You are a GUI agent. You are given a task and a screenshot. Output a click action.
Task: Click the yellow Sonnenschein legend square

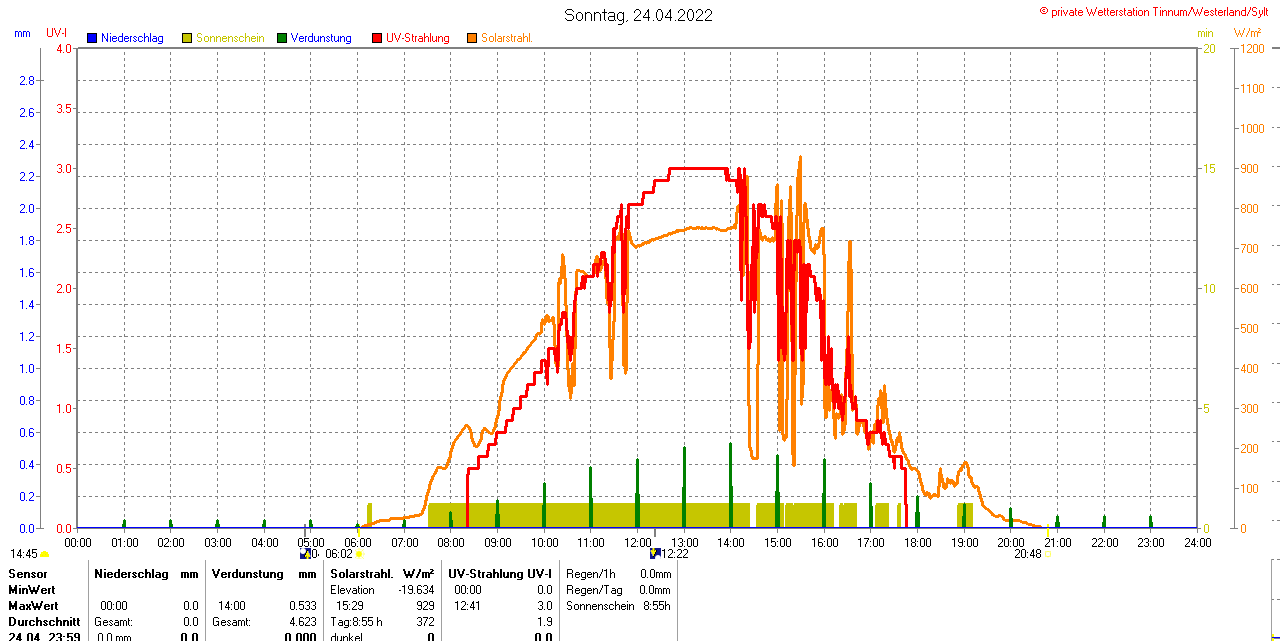pyautogui.click(x=187, y=38)
